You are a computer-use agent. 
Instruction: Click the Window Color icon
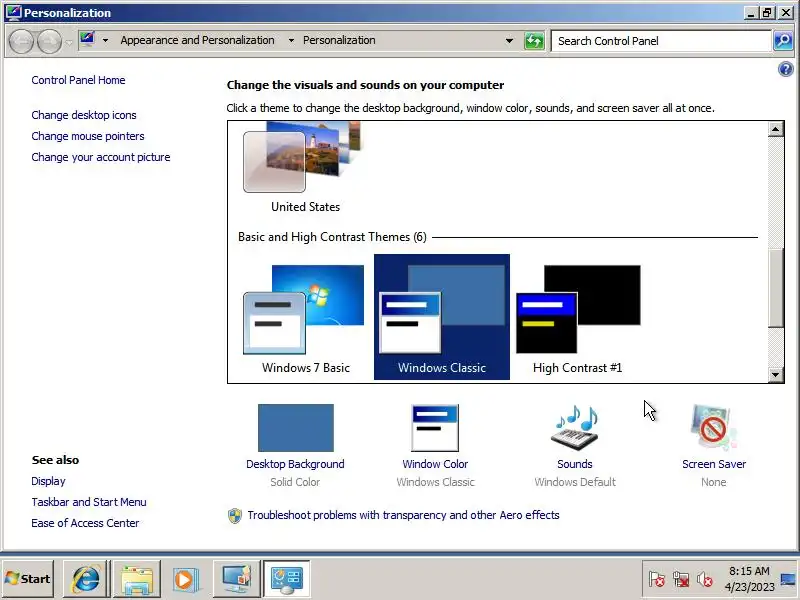(435, 428)
